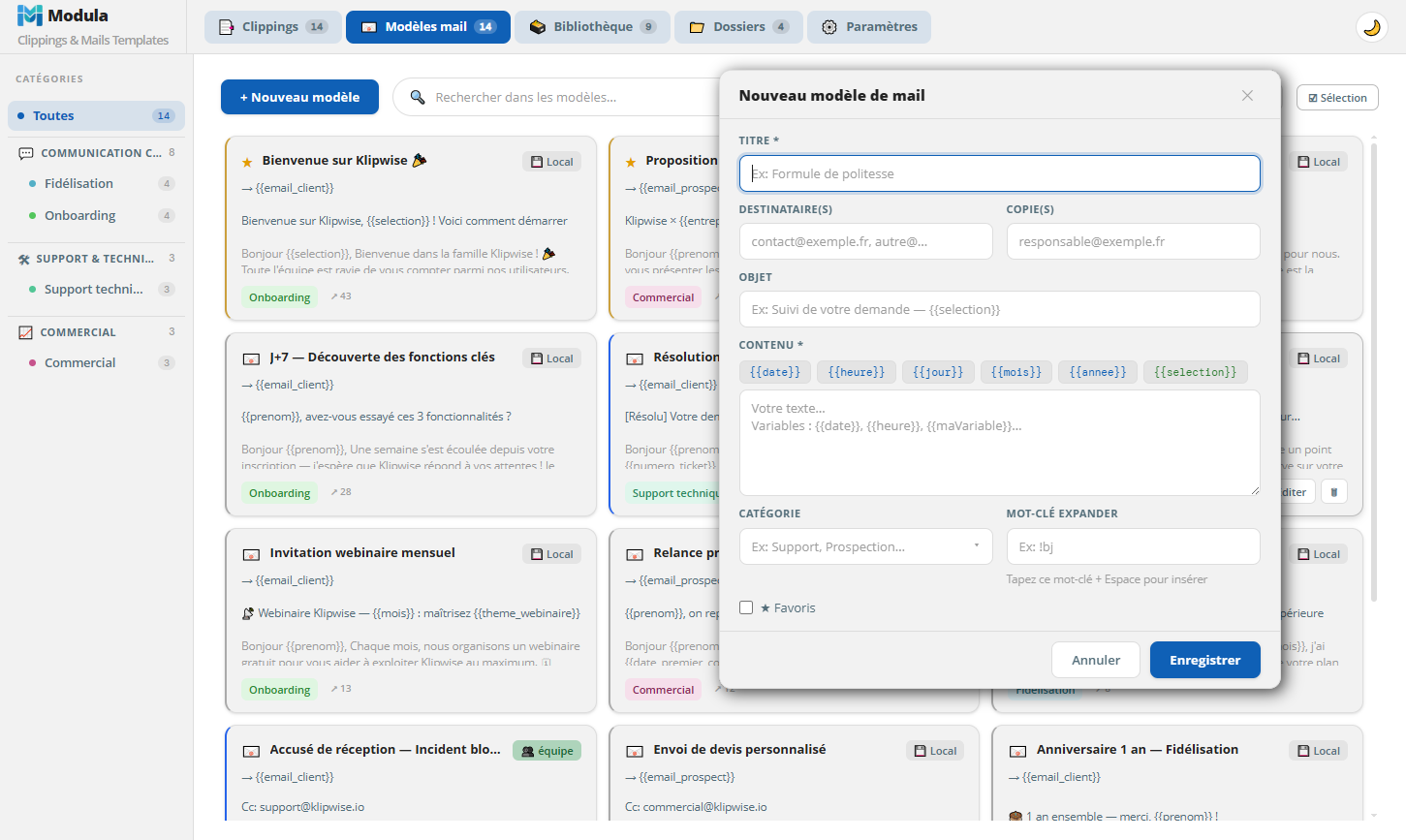Image resolution: width=1406 pixels, height=840 pixels.
Task: Click Annuler button
Action: pyautogui.click(x=1096, y=660)
